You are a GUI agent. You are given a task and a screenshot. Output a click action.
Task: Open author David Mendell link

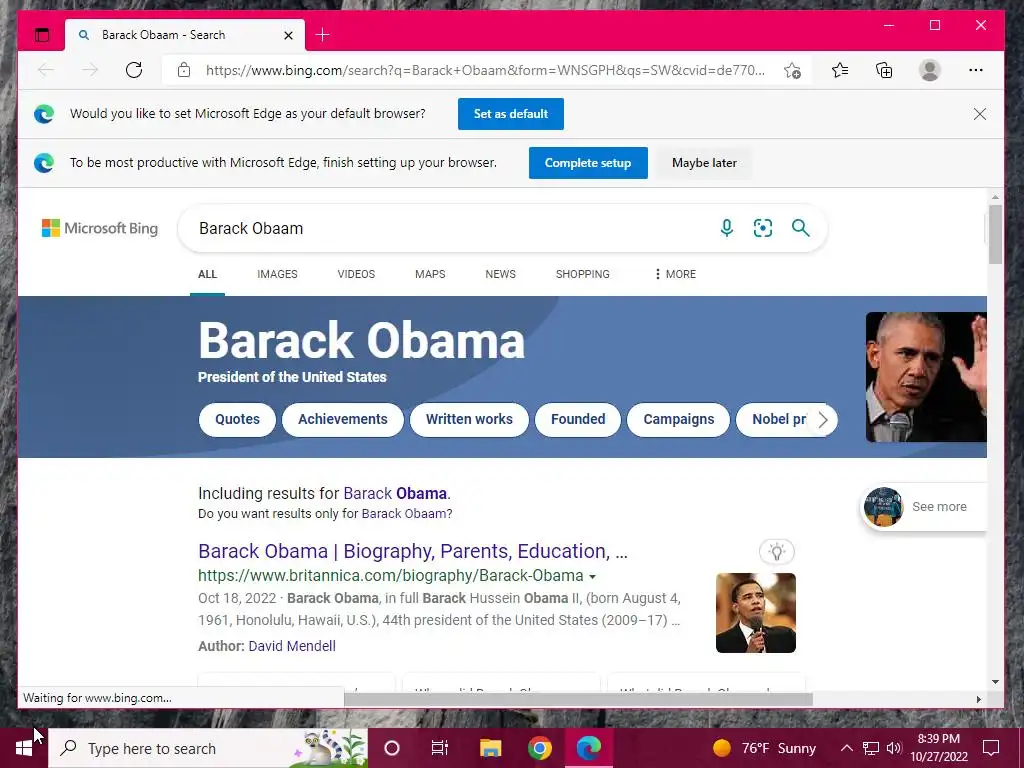[292, 646]
